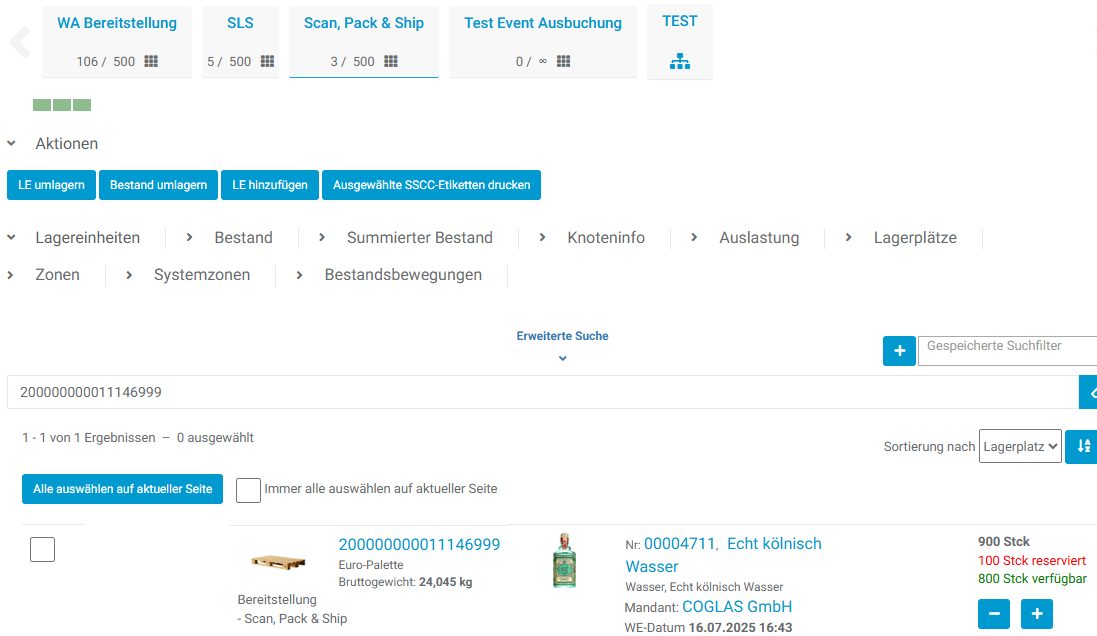This screenshot has width=1097, height=636.
Task: Click grid icon in WA Bereitstellung tile
Action: coord(151,62)
